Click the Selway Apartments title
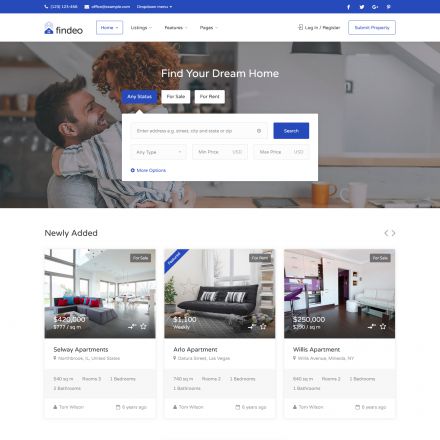The image size is (440, 440). click(x=81, y=349)
